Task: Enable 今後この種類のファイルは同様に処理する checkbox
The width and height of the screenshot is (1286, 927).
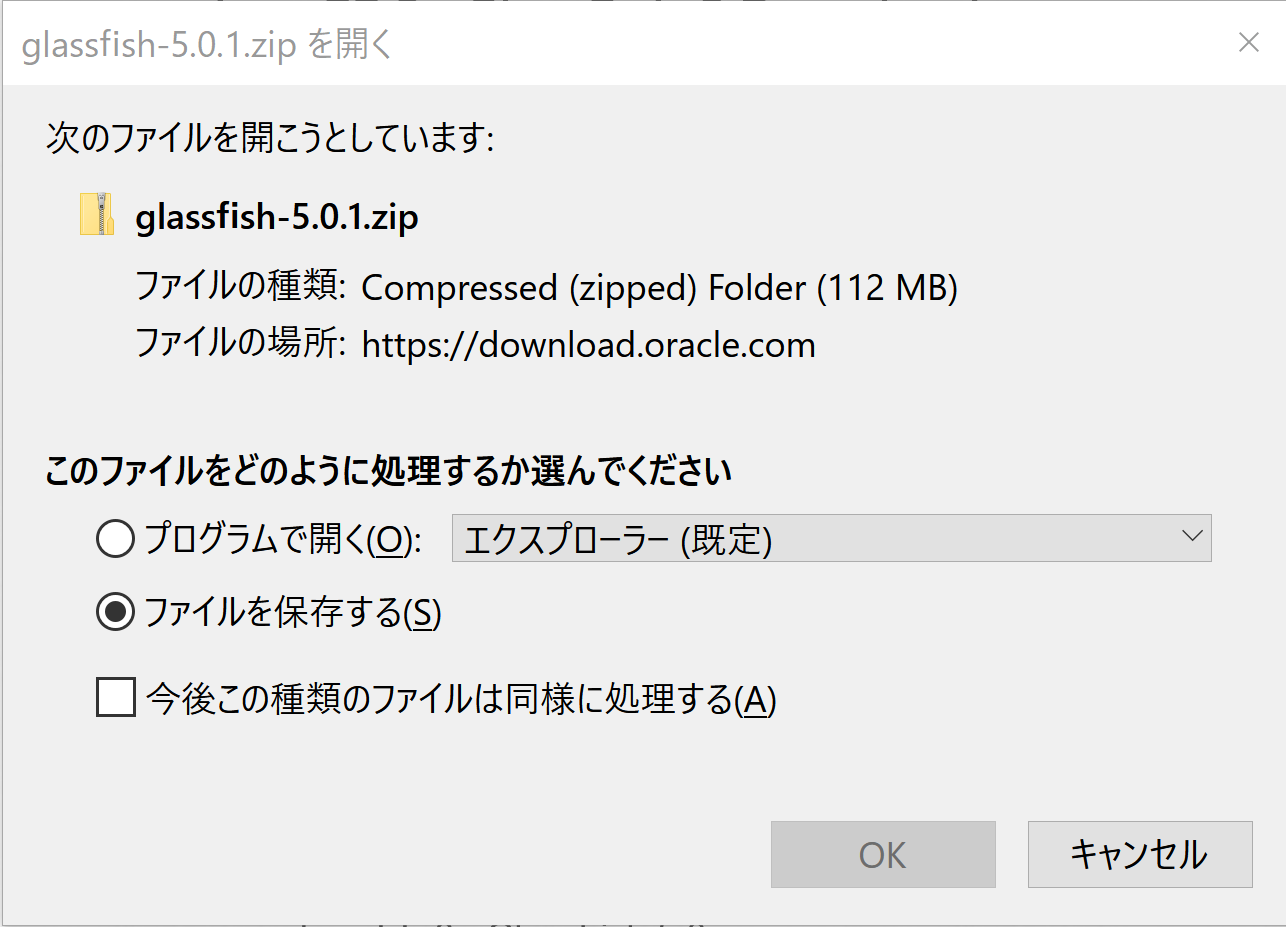Action: tap(116, 697)
